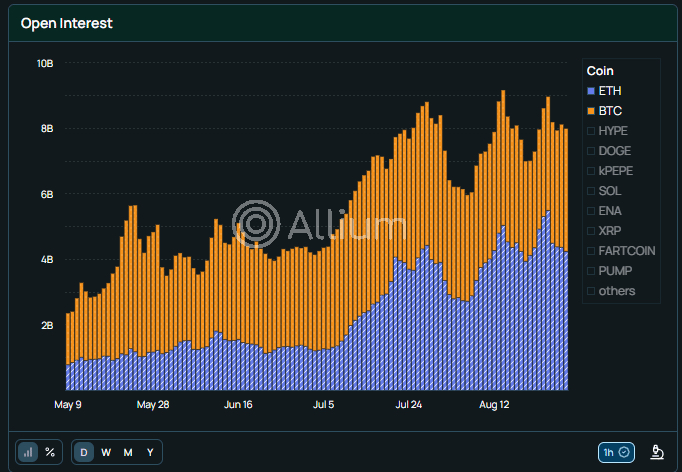Select weekly W granularity
682x472 pixels.
(106, 452)
